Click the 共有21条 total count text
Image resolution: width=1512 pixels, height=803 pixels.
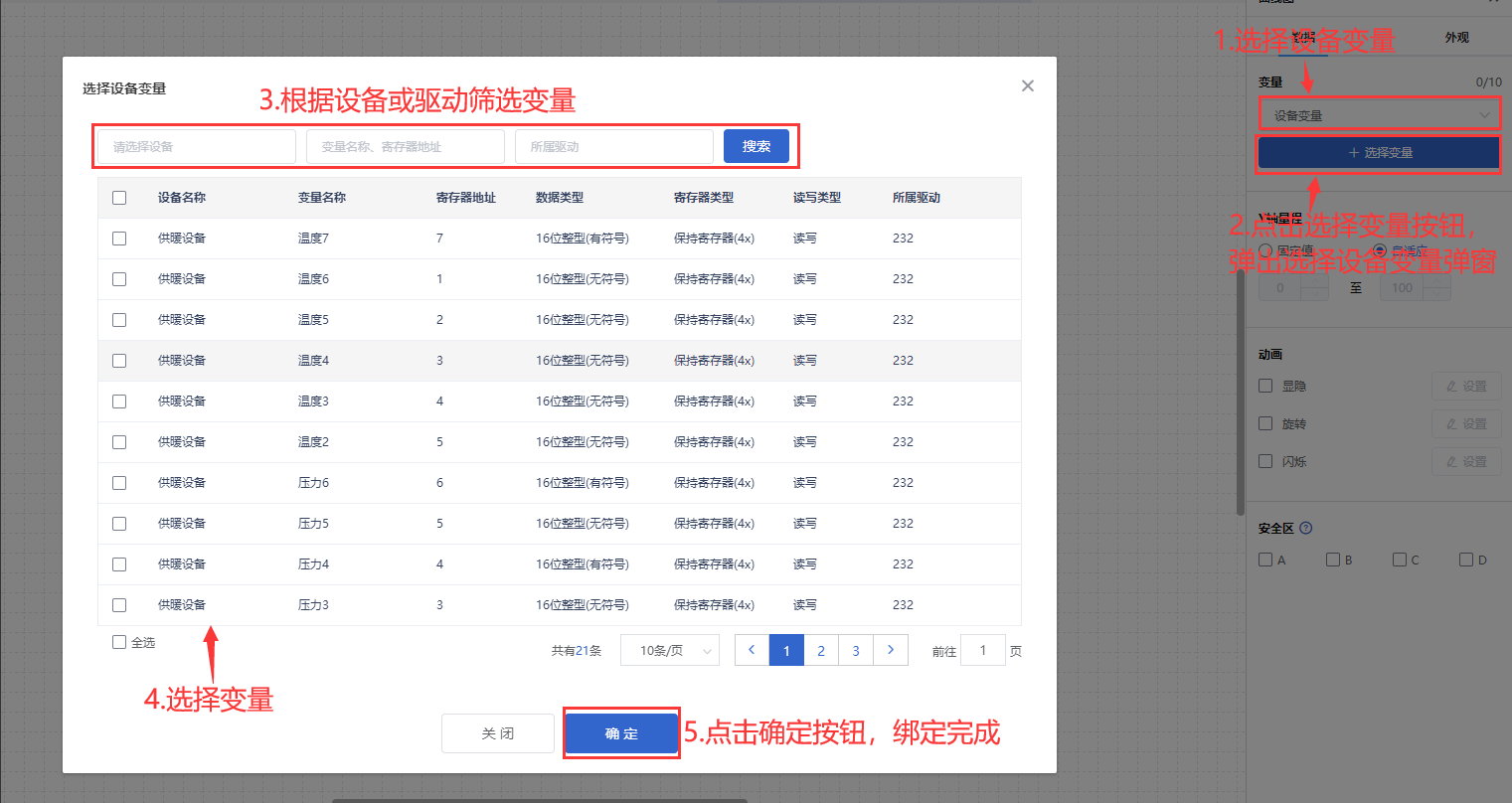coord(577,651)
